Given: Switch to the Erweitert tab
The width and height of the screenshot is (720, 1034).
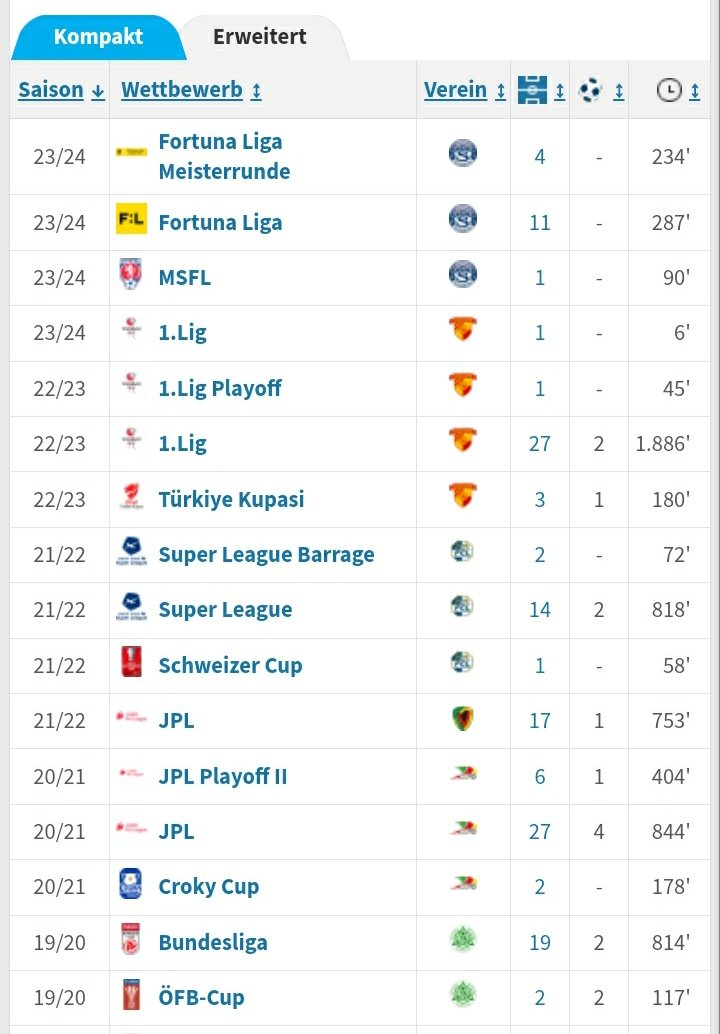Looking at the screenshot, I should (x=260, y=36).
